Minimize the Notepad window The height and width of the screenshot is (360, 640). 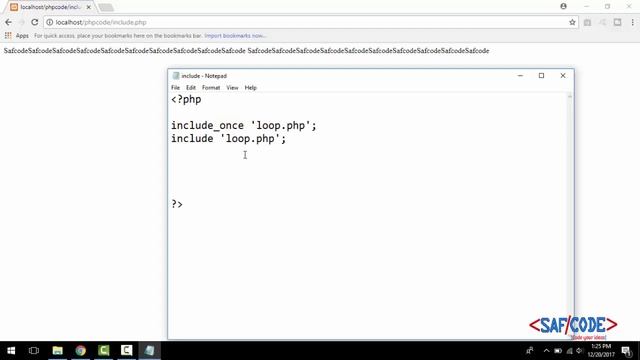pyautogui.click(x=520, y=76)
